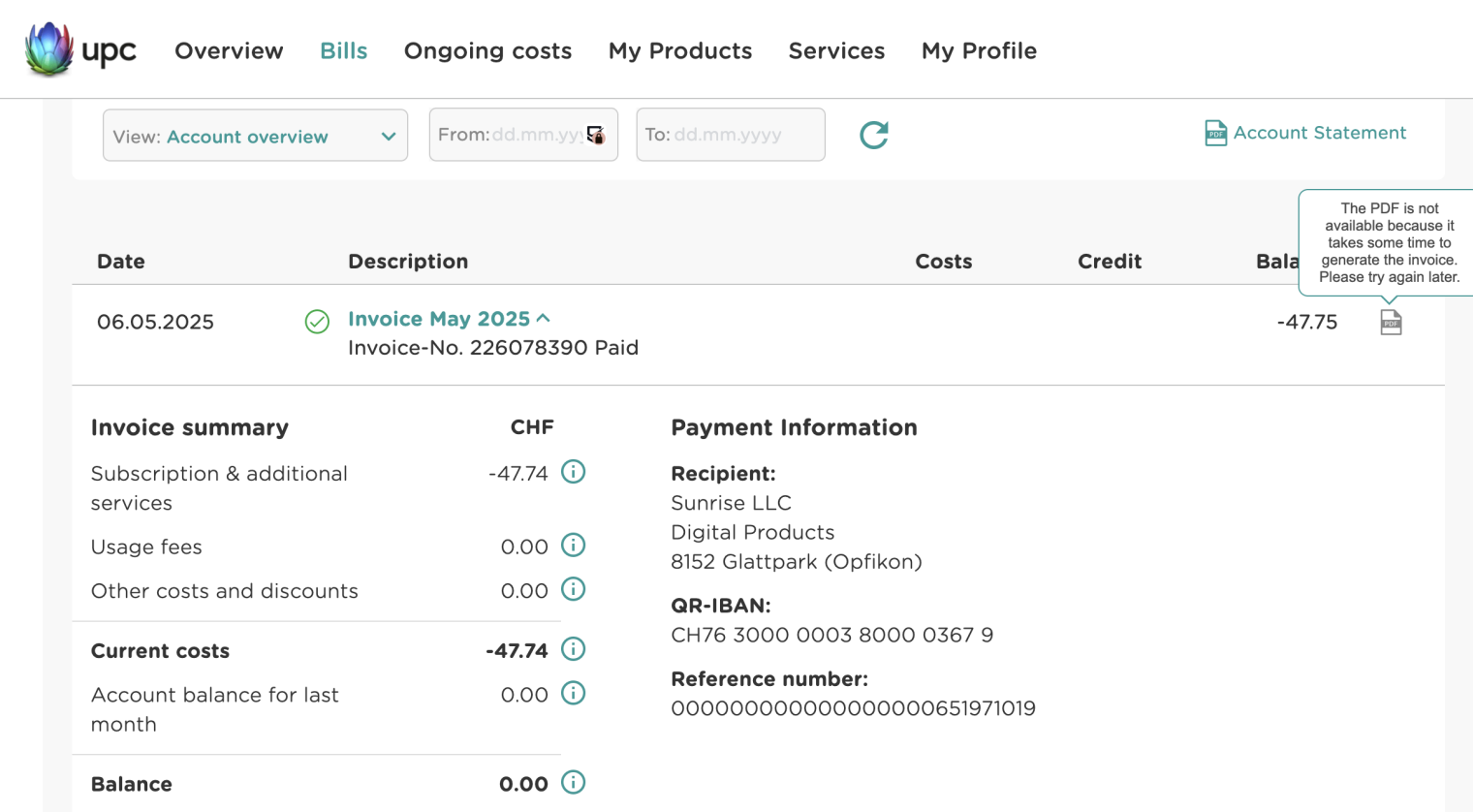
Task: Download the PDF for the May invoice
Action: point(1391,322)
